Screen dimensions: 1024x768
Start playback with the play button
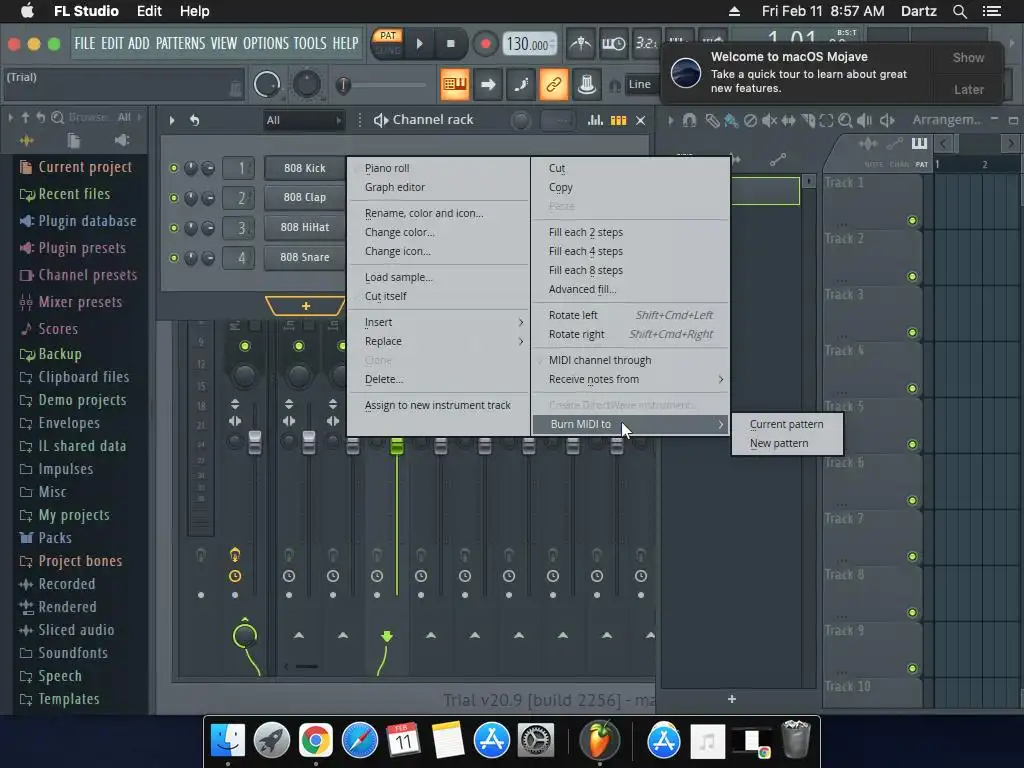click(x=419, y=44)
